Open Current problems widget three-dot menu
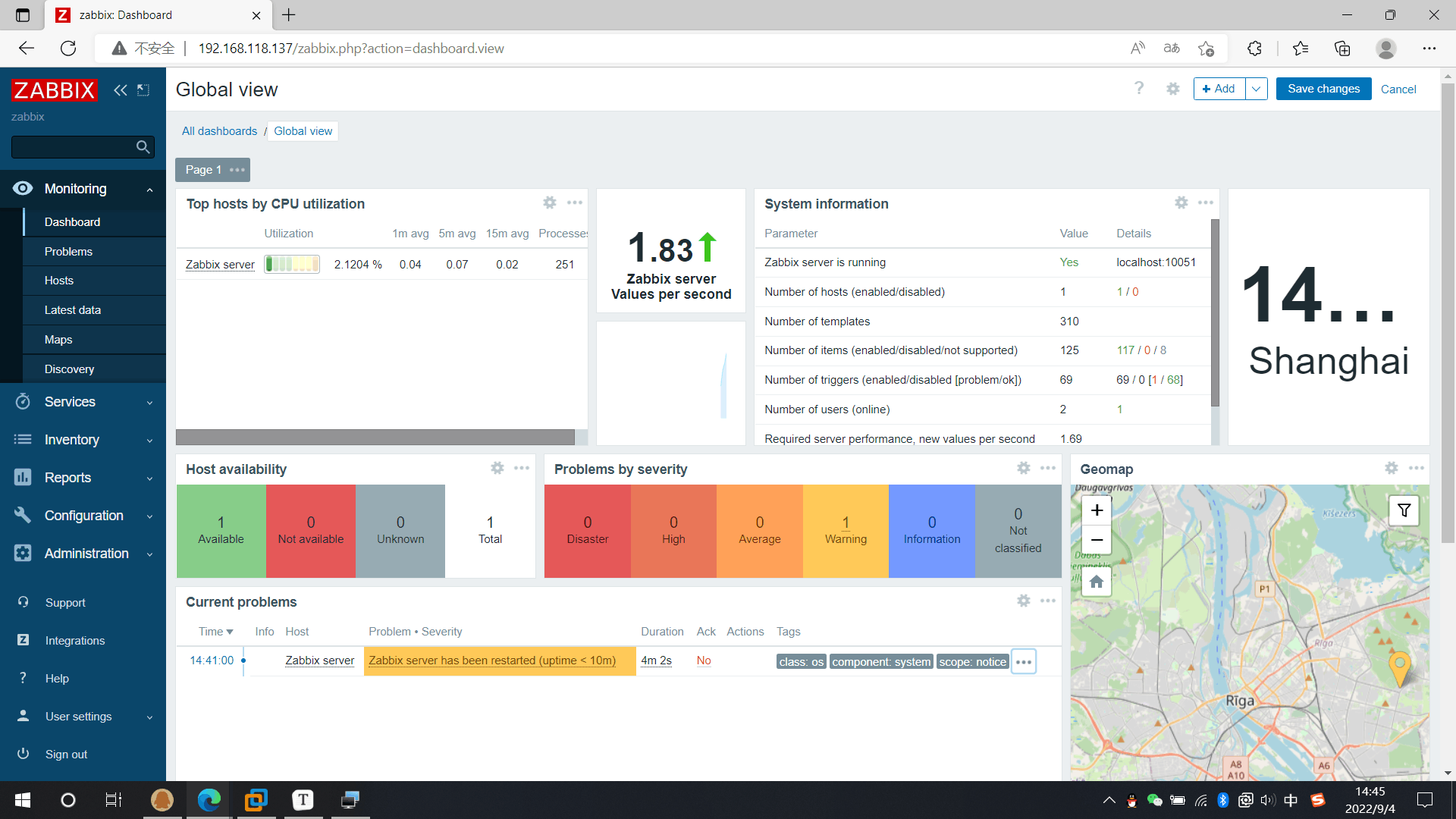The width and height of the screenshot is (1456, 819). (1048, 601)
